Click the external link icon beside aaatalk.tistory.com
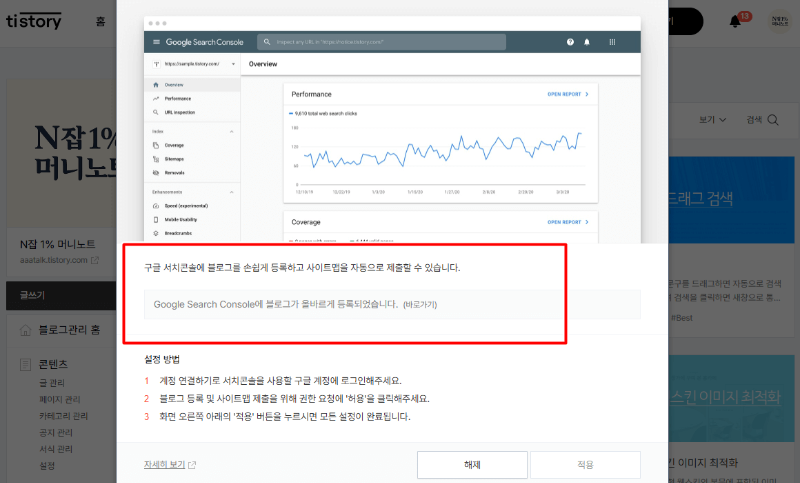Screen dimensions: 800x483 point(95,260)
